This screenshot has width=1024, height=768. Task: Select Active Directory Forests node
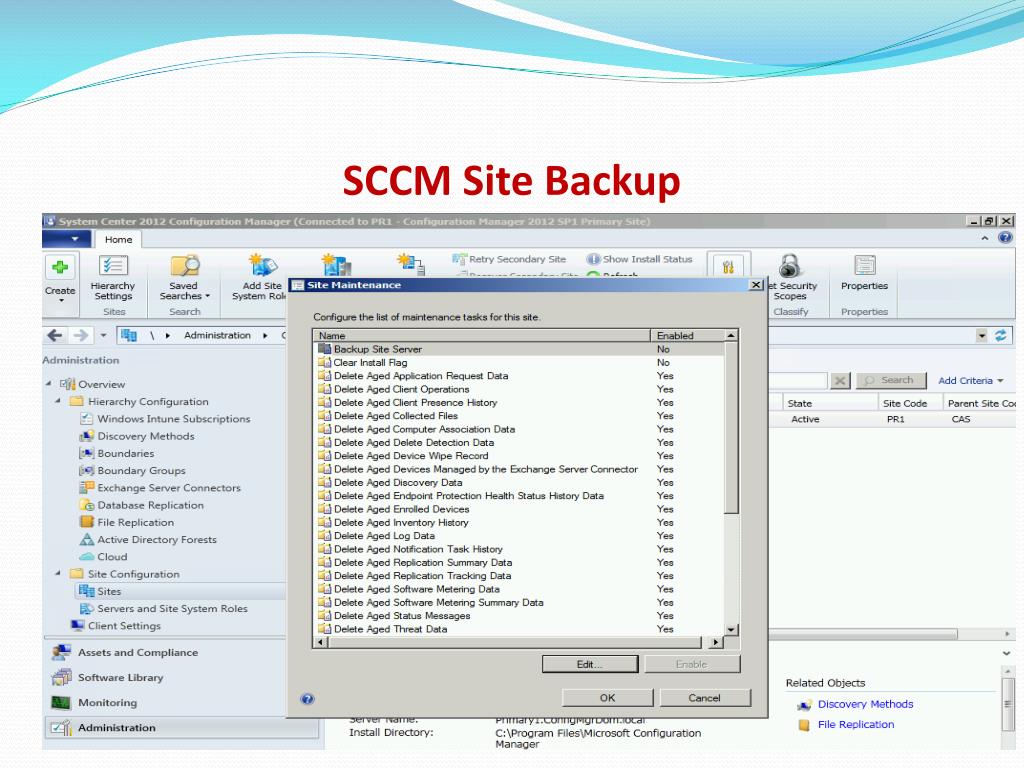(157, 539)
